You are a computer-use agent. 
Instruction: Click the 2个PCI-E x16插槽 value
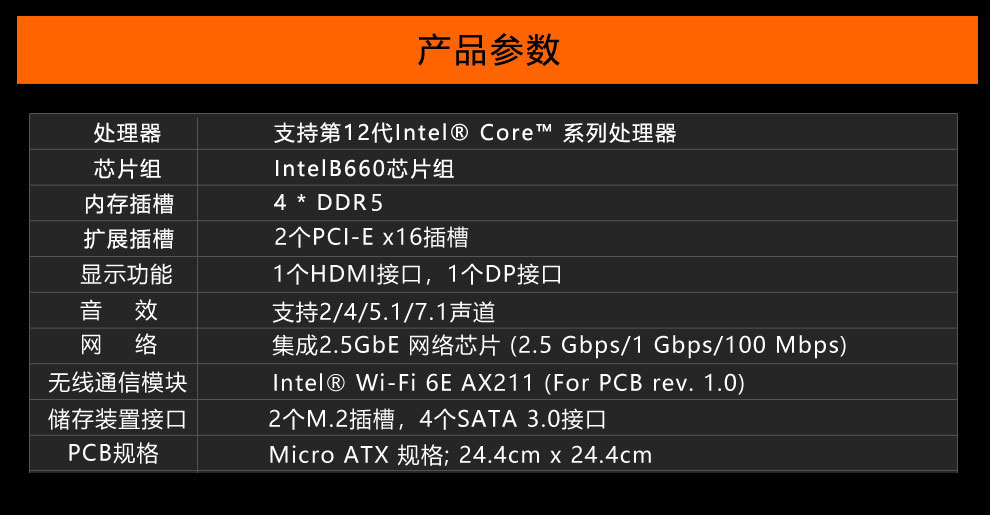point(371,237)
